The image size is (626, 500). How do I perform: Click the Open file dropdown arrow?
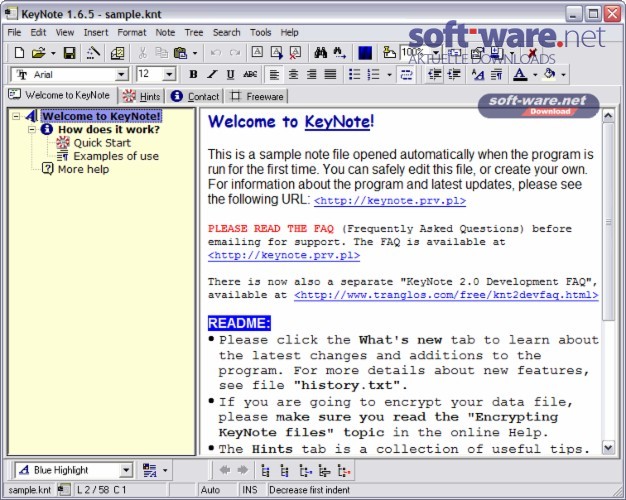coord(53,53)
